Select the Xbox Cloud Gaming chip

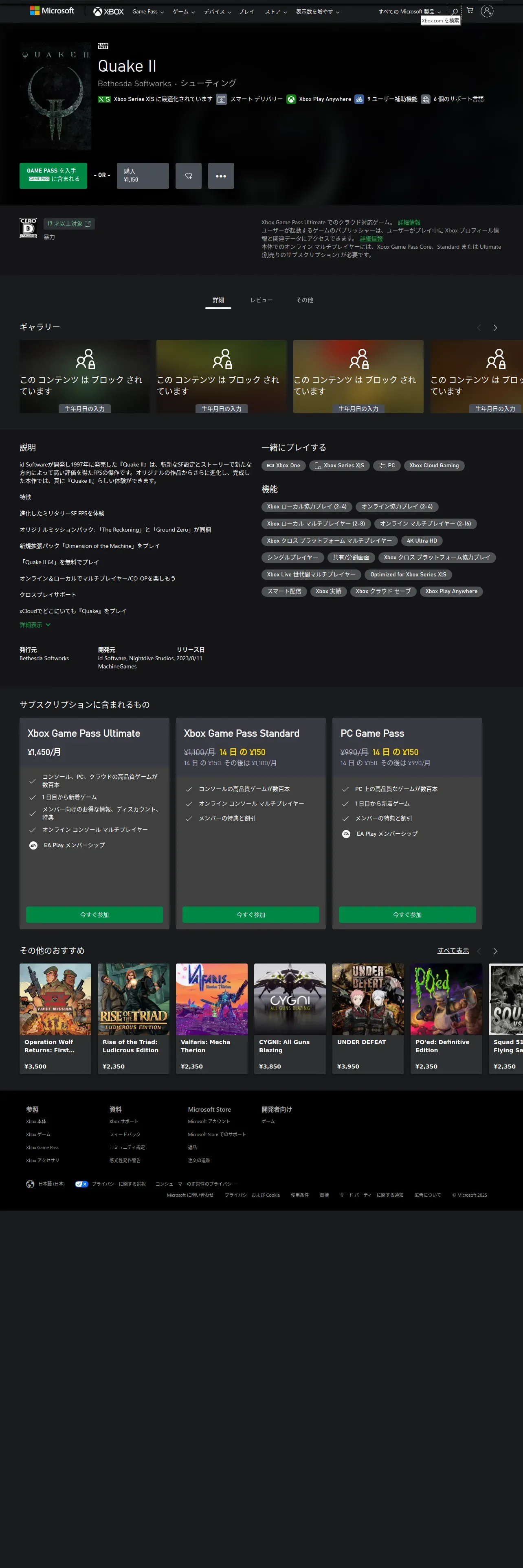(434, 466)
